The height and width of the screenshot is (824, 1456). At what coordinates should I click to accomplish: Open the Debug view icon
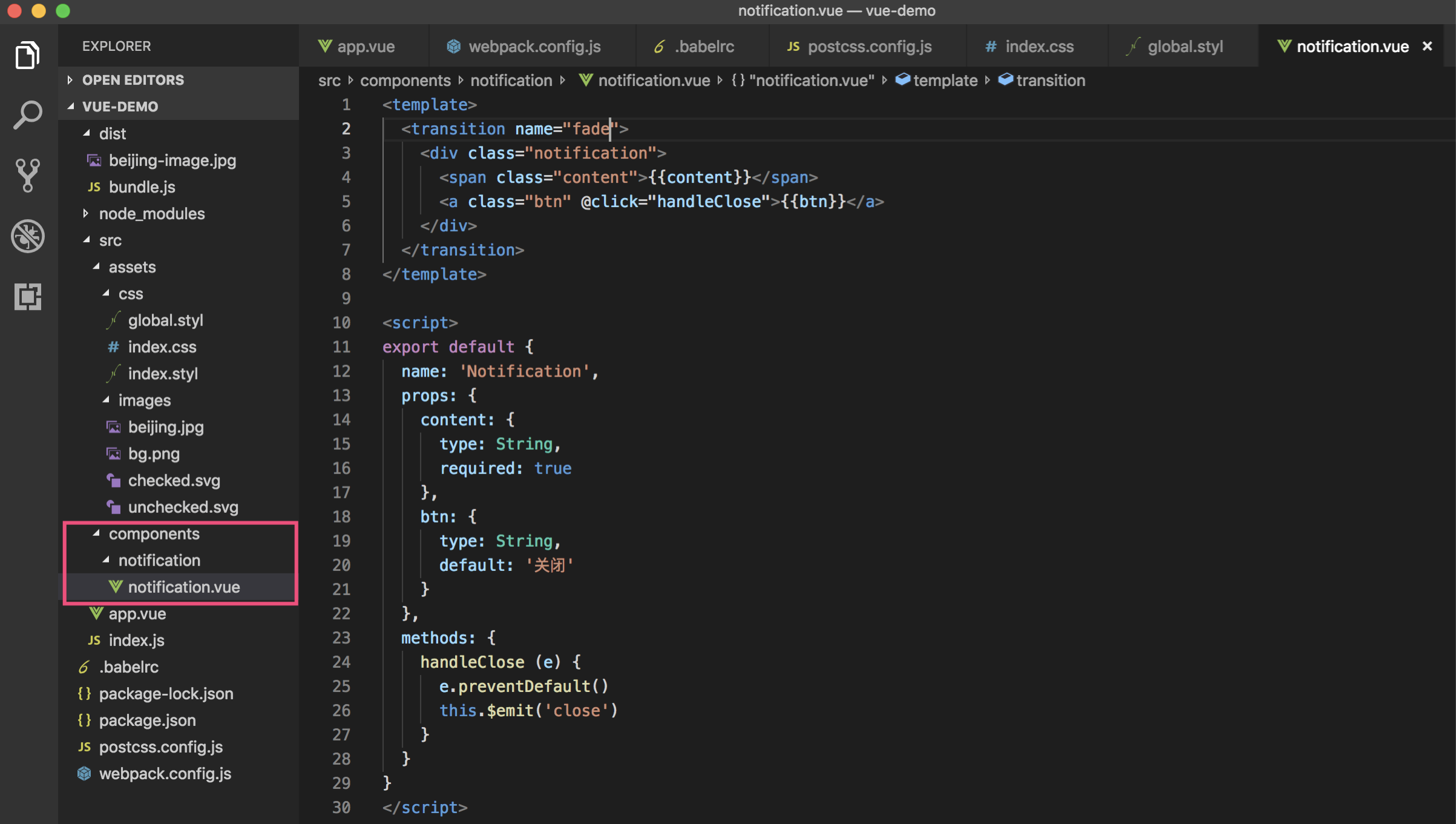pos(27,236)
